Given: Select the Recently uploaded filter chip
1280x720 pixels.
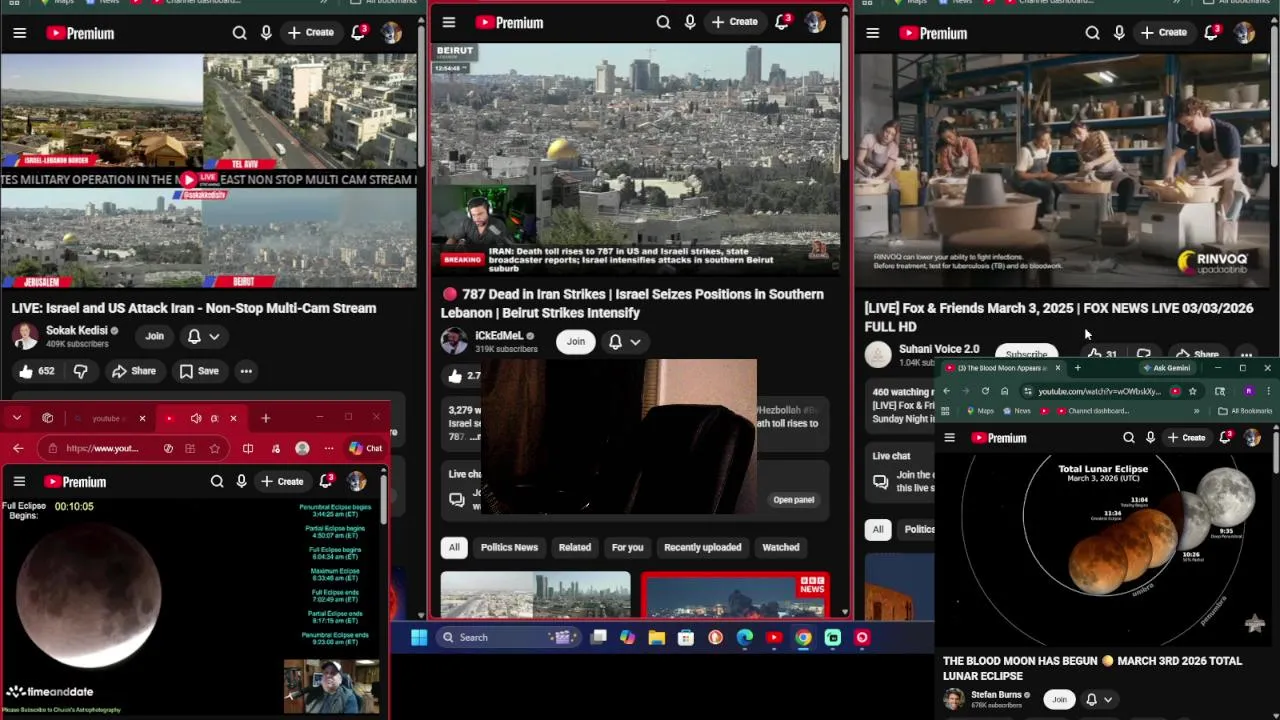Looking at the screenshot, I should (702, 547).
